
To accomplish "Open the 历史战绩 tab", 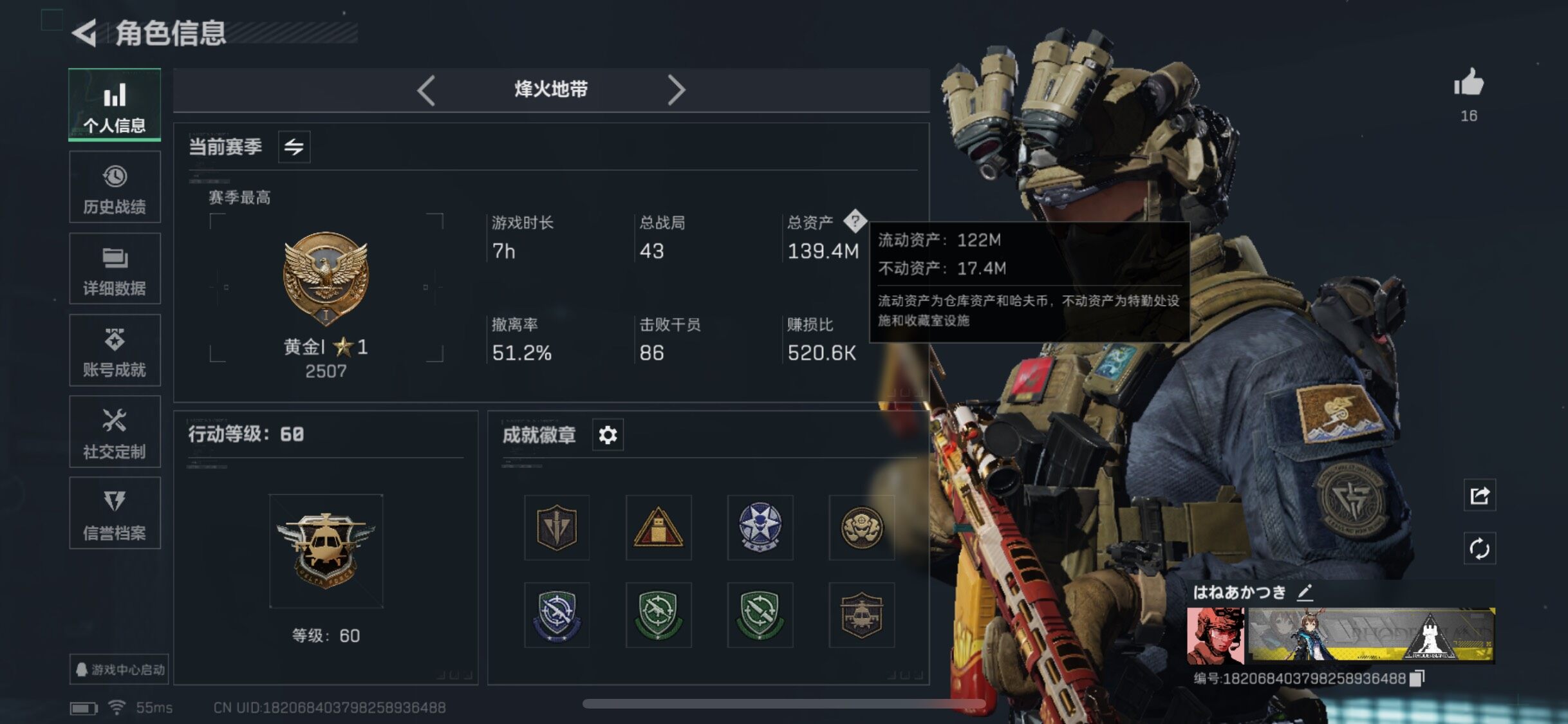I will point(115,187).
